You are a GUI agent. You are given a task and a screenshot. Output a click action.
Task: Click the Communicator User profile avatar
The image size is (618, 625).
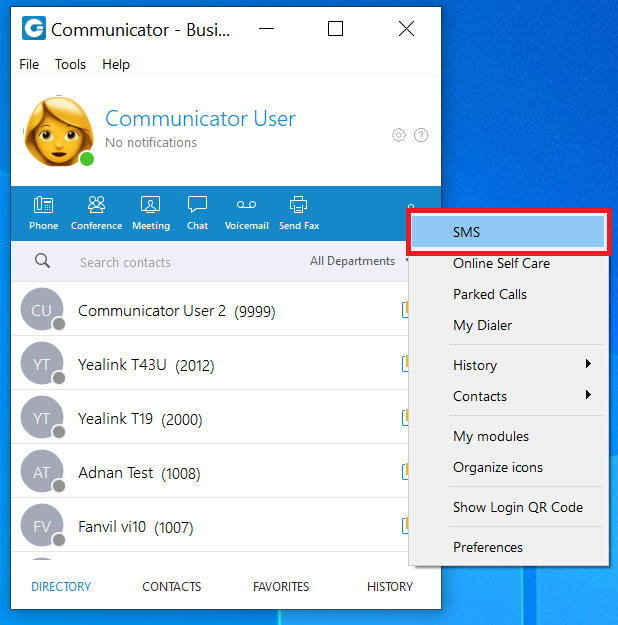pos(59,132)
